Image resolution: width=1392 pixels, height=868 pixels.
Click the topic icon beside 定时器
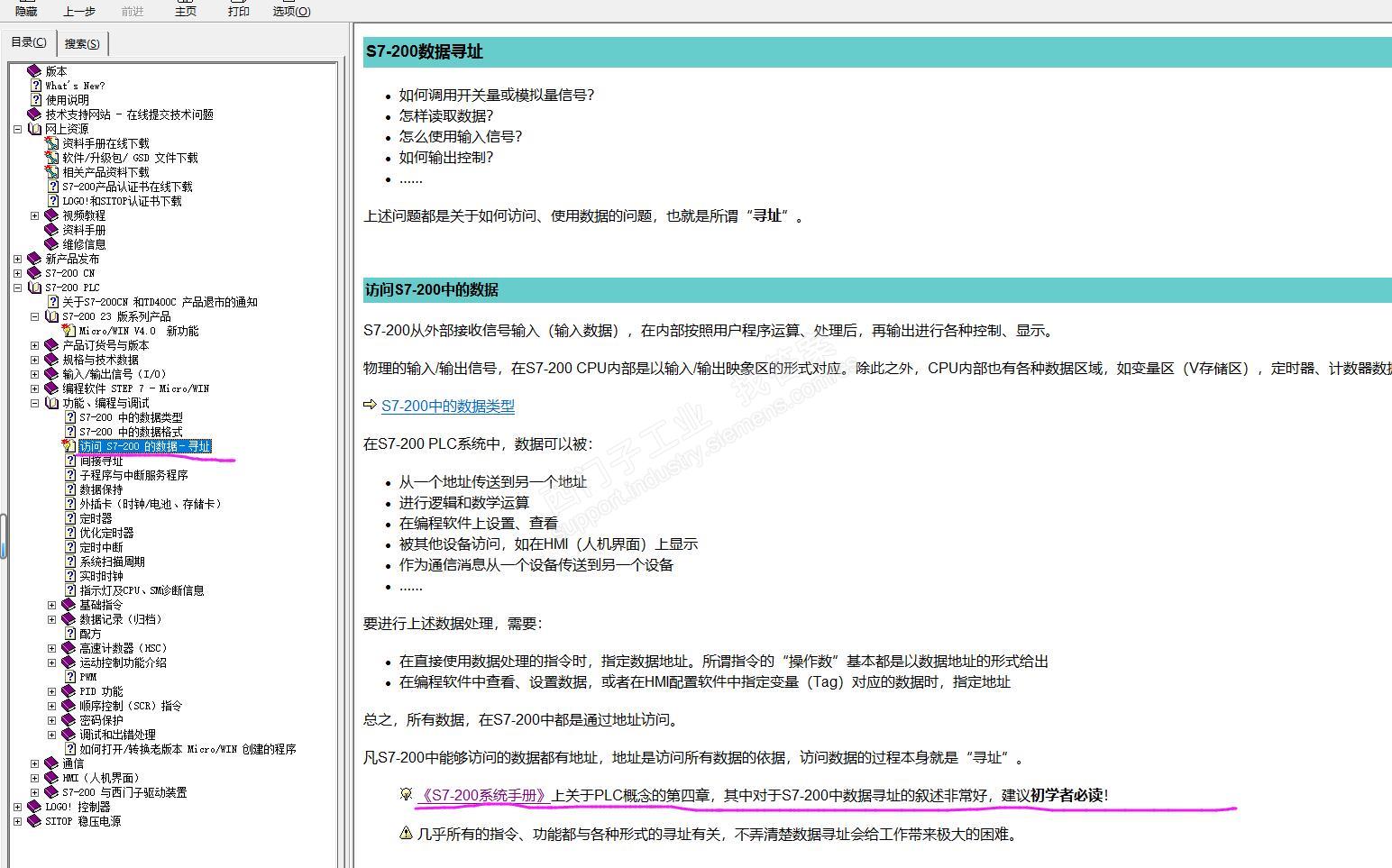(x=70, y=518)
